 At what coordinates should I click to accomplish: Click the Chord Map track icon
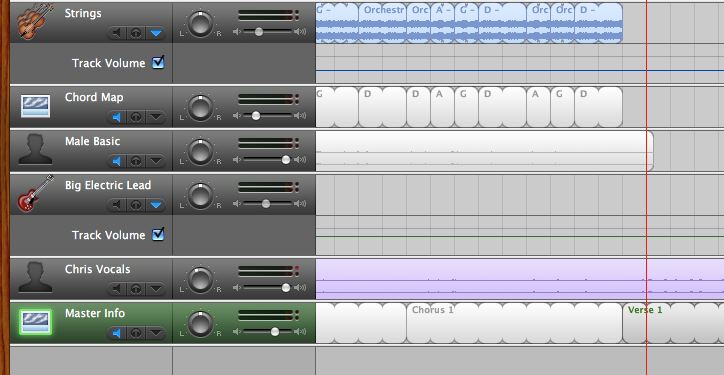[36, 107]
